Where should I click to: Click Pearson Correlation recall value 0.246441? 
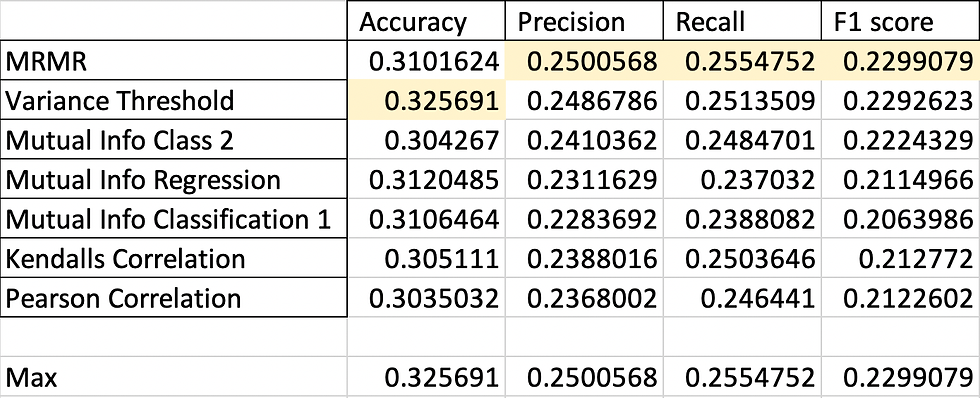pos(741,297)
